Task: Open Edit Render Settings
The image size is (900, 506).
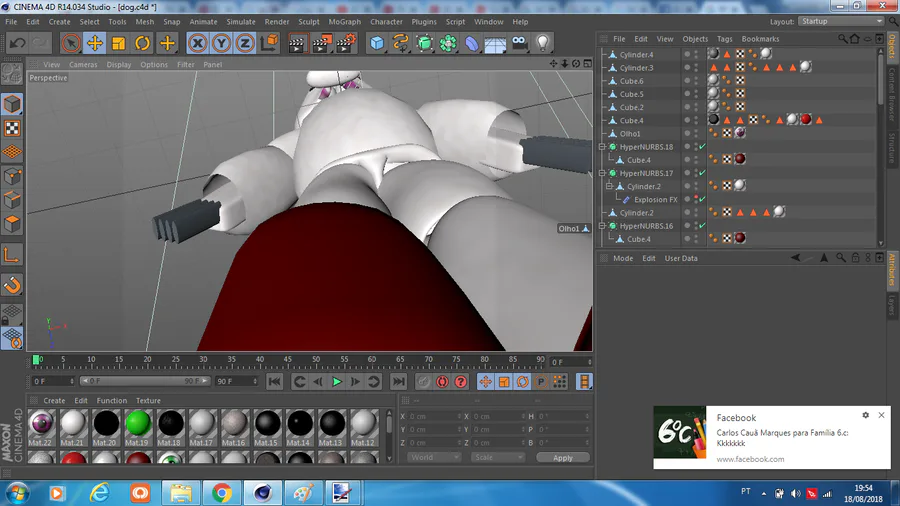Action: click(x=346, y=43)
